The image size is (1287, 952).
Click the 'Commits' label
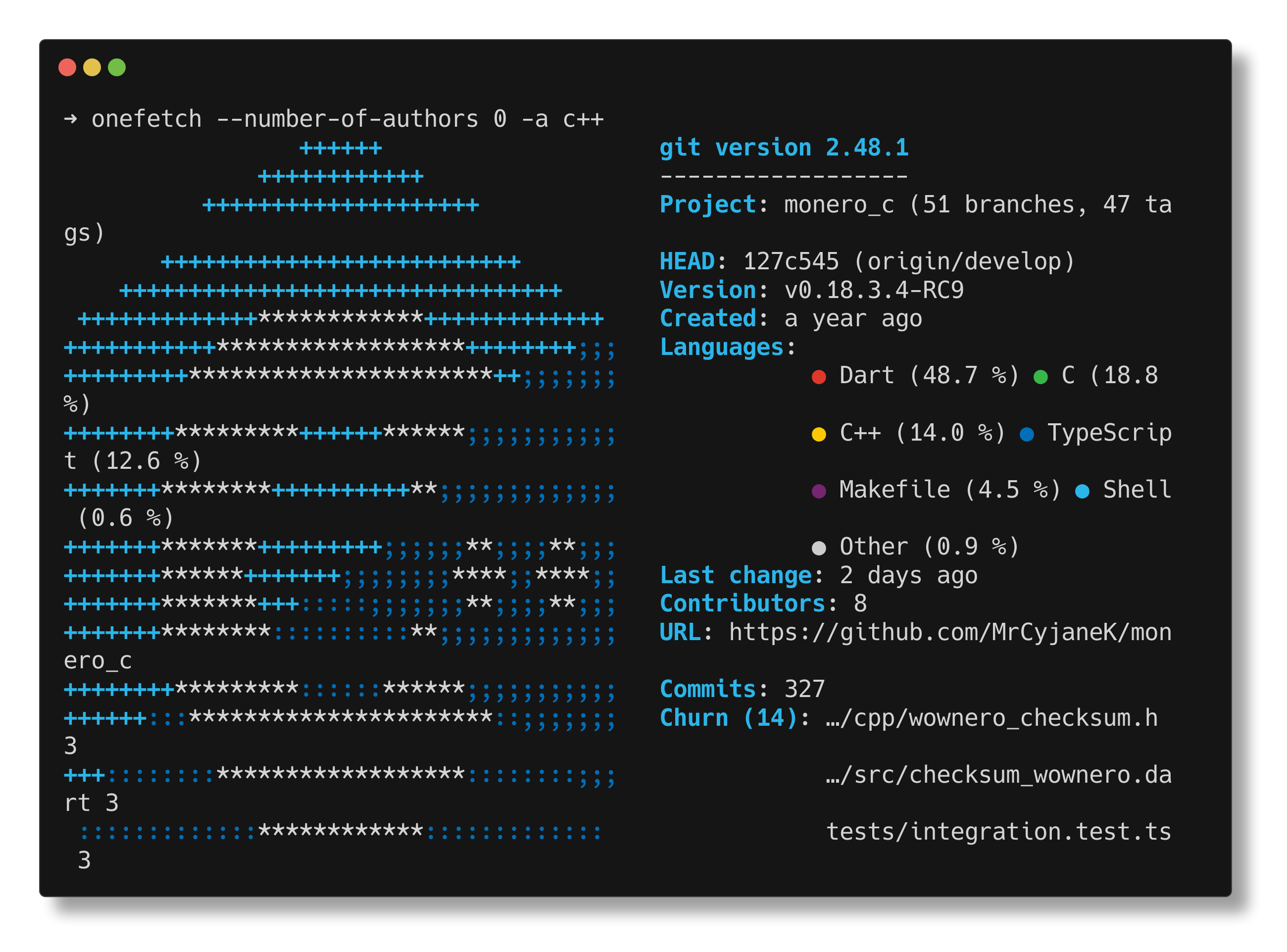(x=708, y=689)
